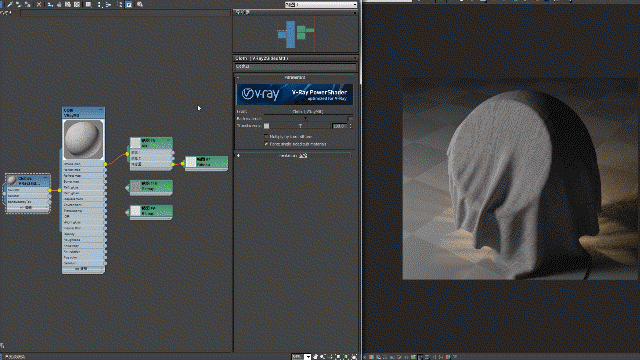The image size is (640, 360).
Task: Click the material name text field
Action: pyautogui.click(x=296, y=66)
